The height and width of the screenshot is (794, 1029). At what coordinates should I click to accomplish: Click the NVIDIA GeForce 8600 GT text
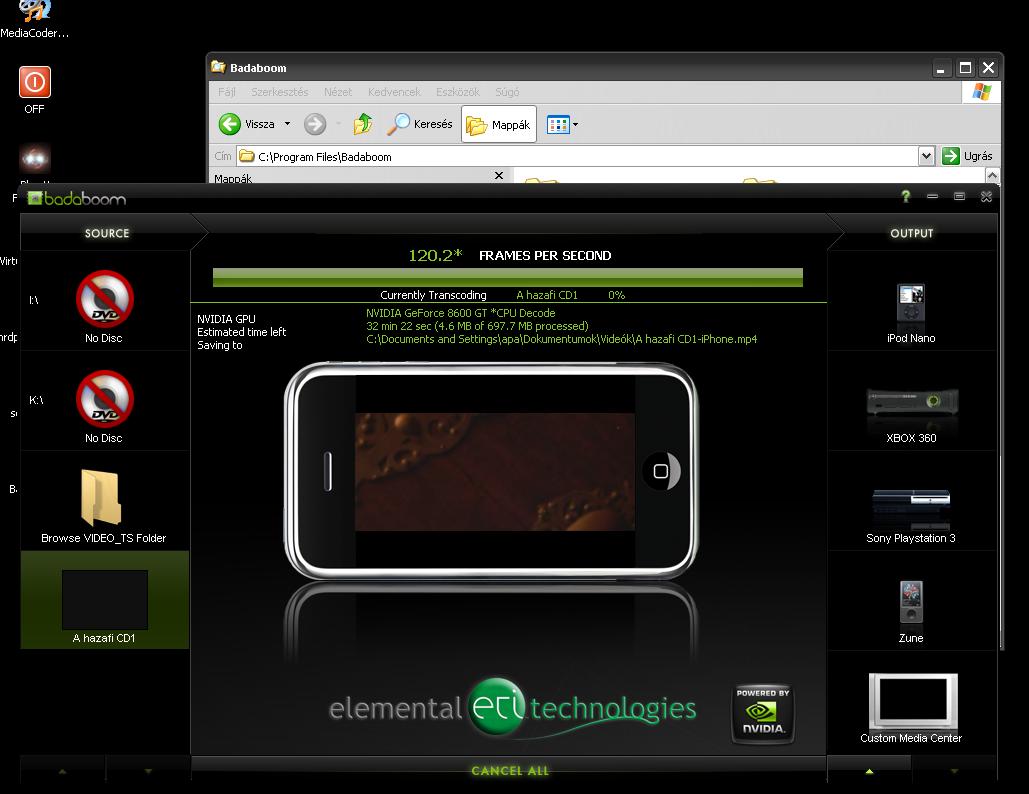coord(461,313)
